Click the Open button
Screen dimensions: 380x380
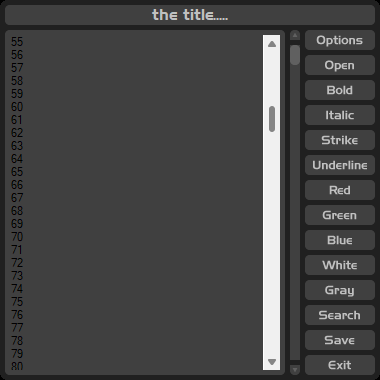[x=340, y=65]
